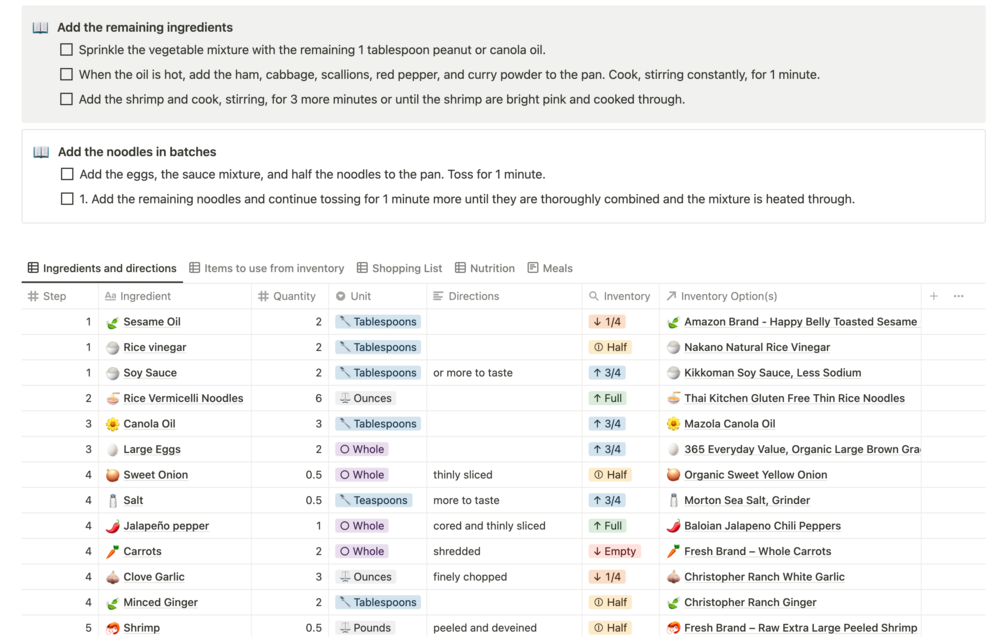Click the plus icon to add a column

[934, 296]
